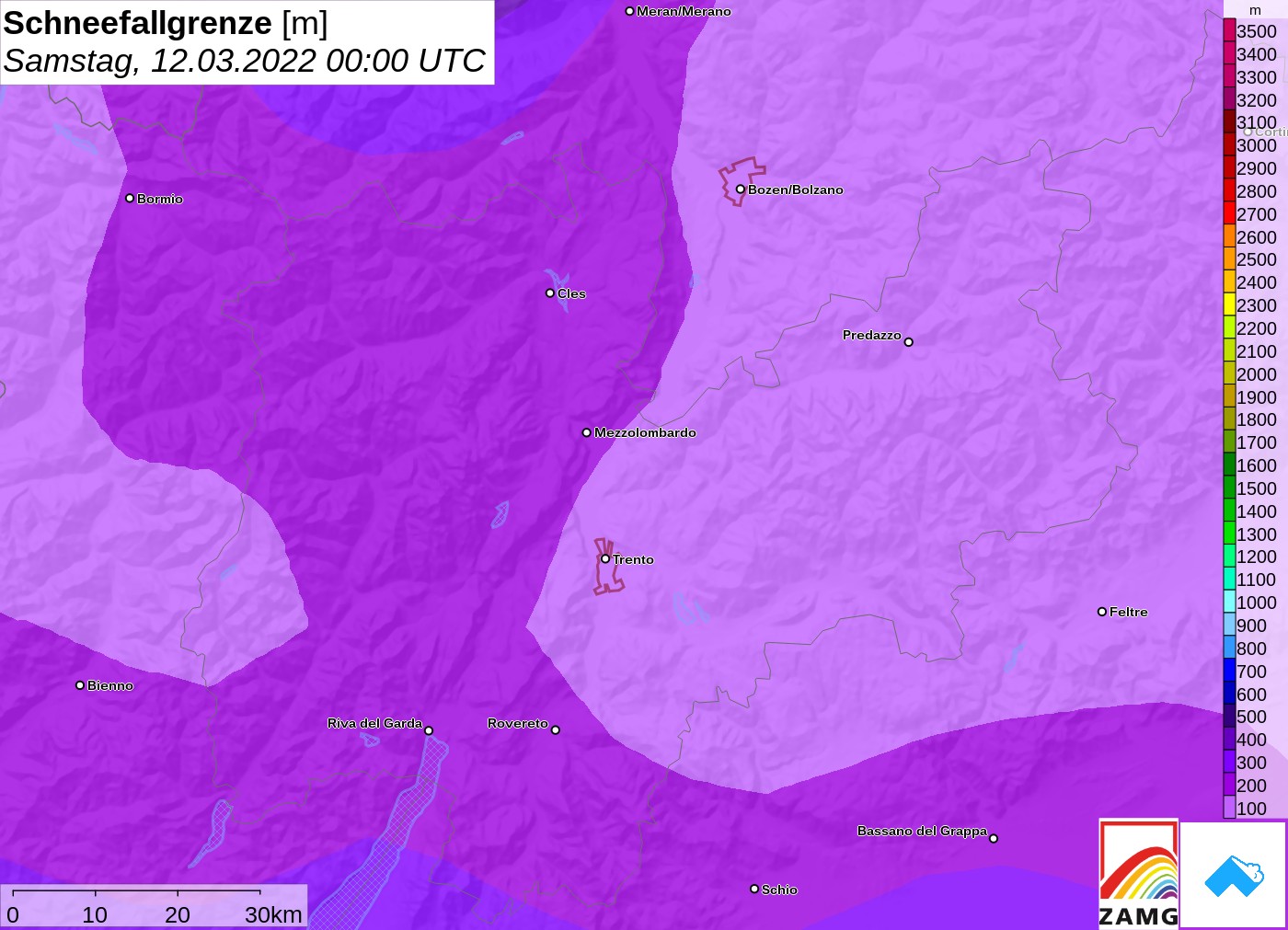Click the Riva del Garda label
The image size is (1288, 930).
pyautogui.click(x=374, y=723)
